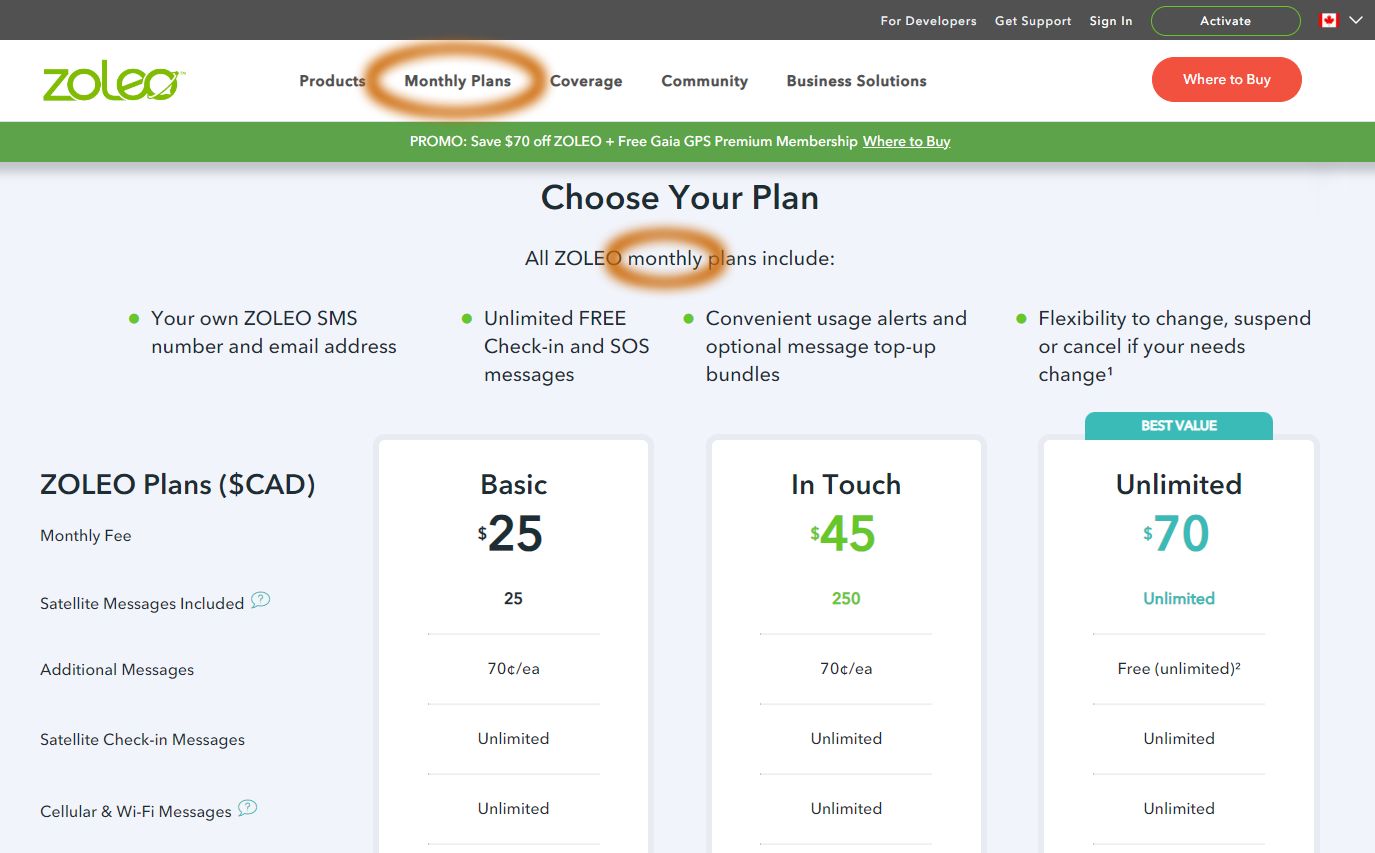
Task: Click the Monthly Fee row label
Action: click(86, 536)
